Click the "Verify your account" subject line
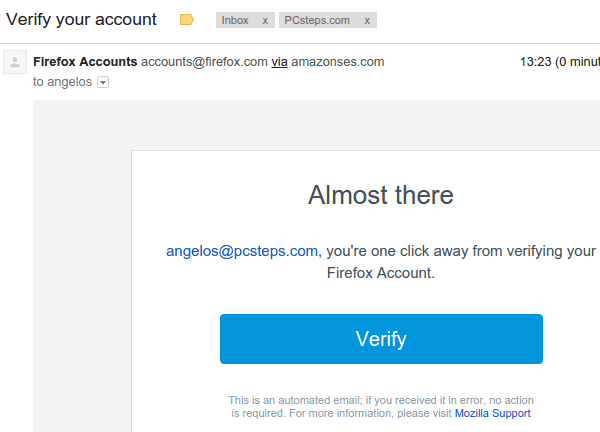 (81, 19)
